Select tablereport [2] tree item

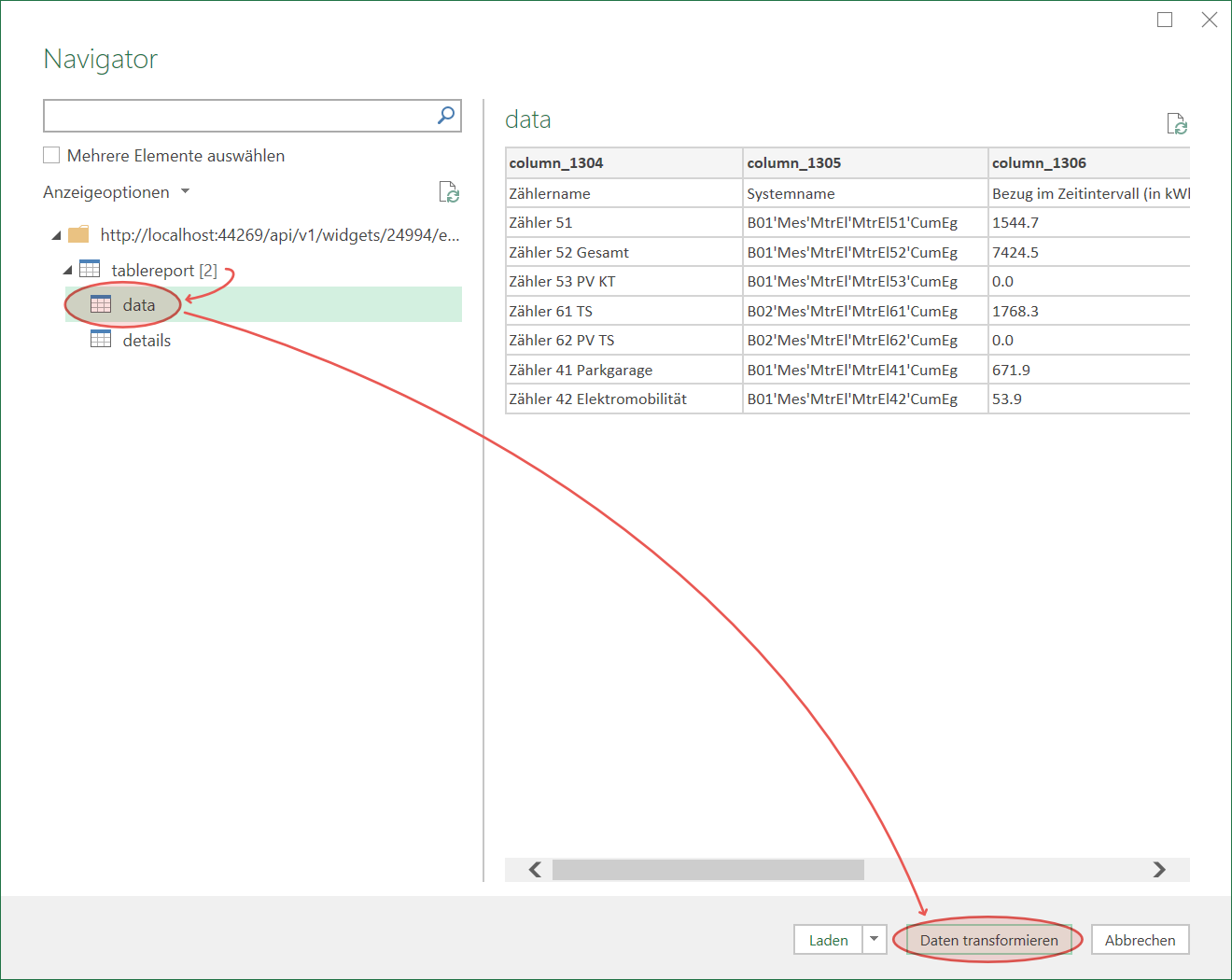click(x=164, y=271)
